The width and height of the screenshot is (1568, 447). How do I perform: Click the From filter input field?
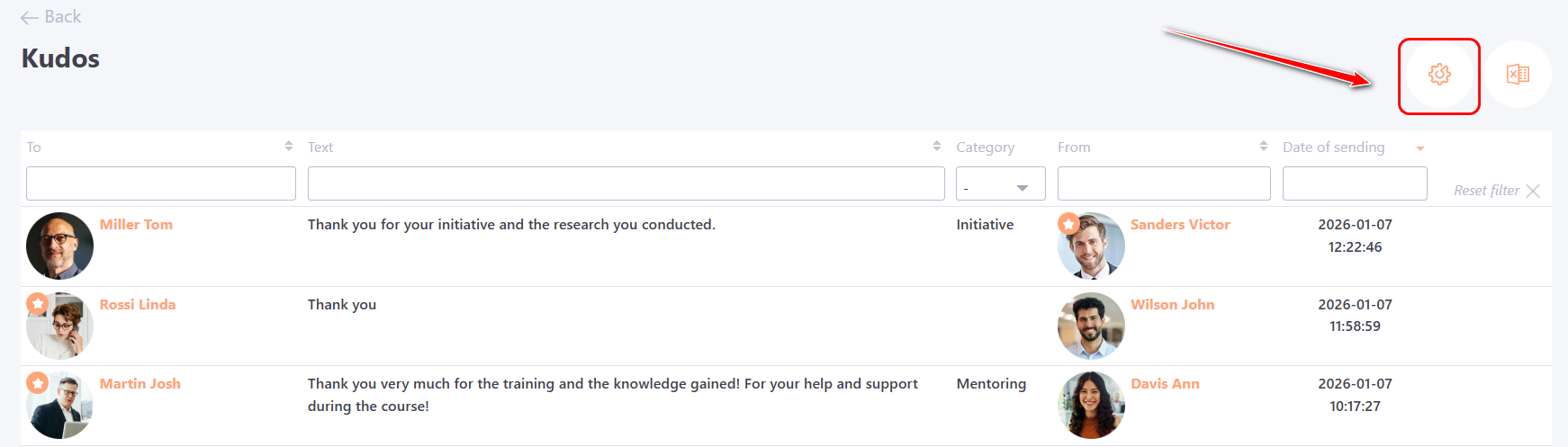1163,183
